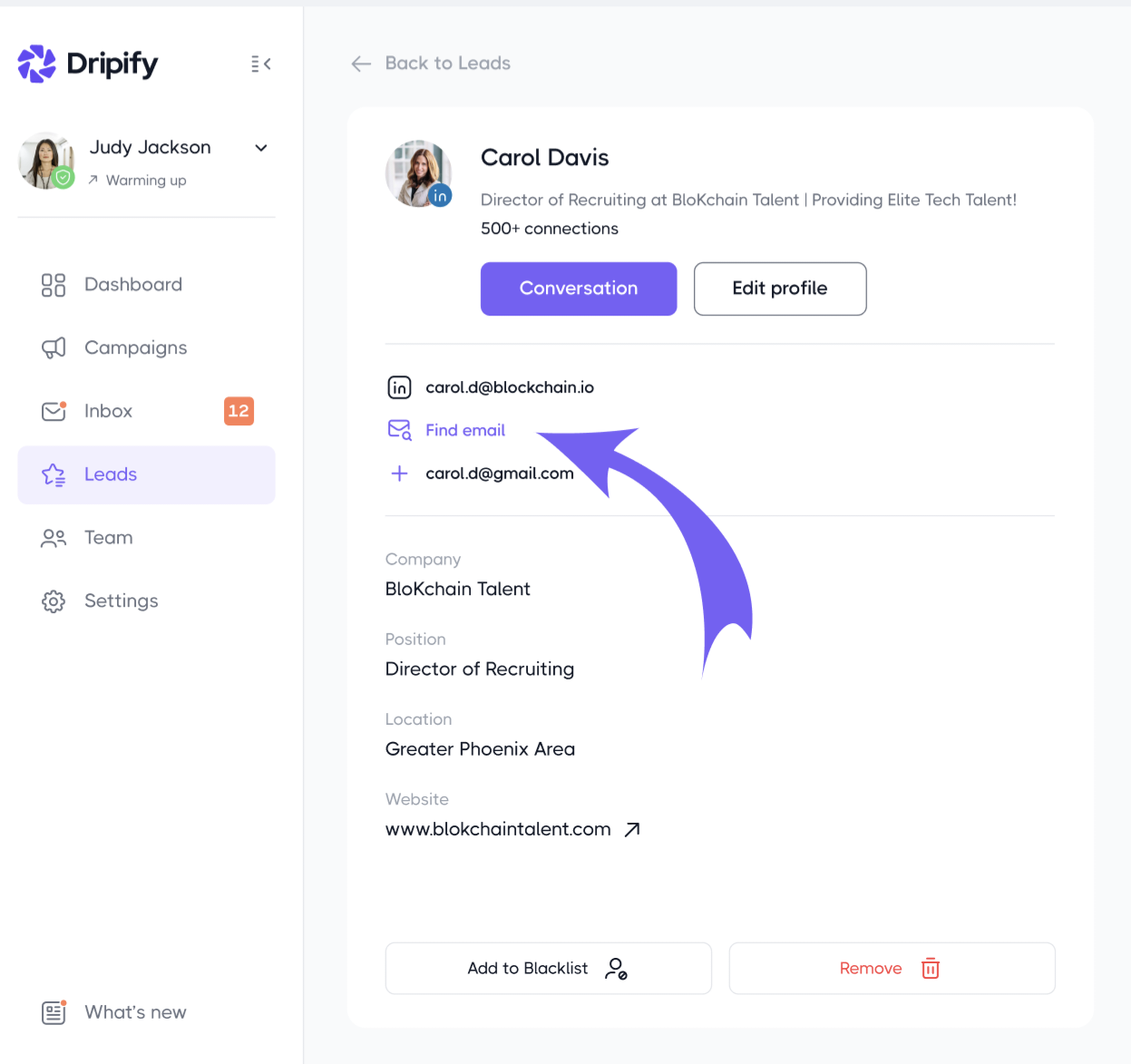Click the LinkedIn icon beside carol.d@blockchain.io

[399, 387]
